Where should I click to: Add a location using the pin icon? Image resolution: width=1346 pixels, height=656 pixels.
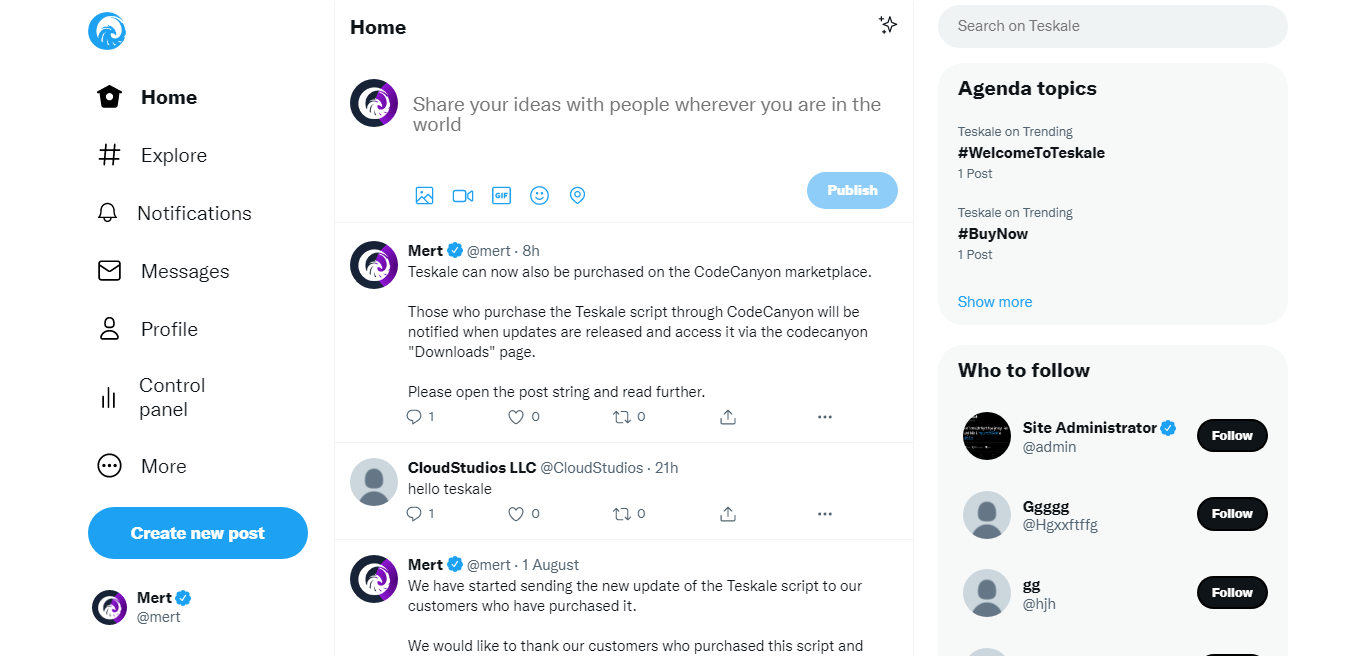[x=577, y=196]
